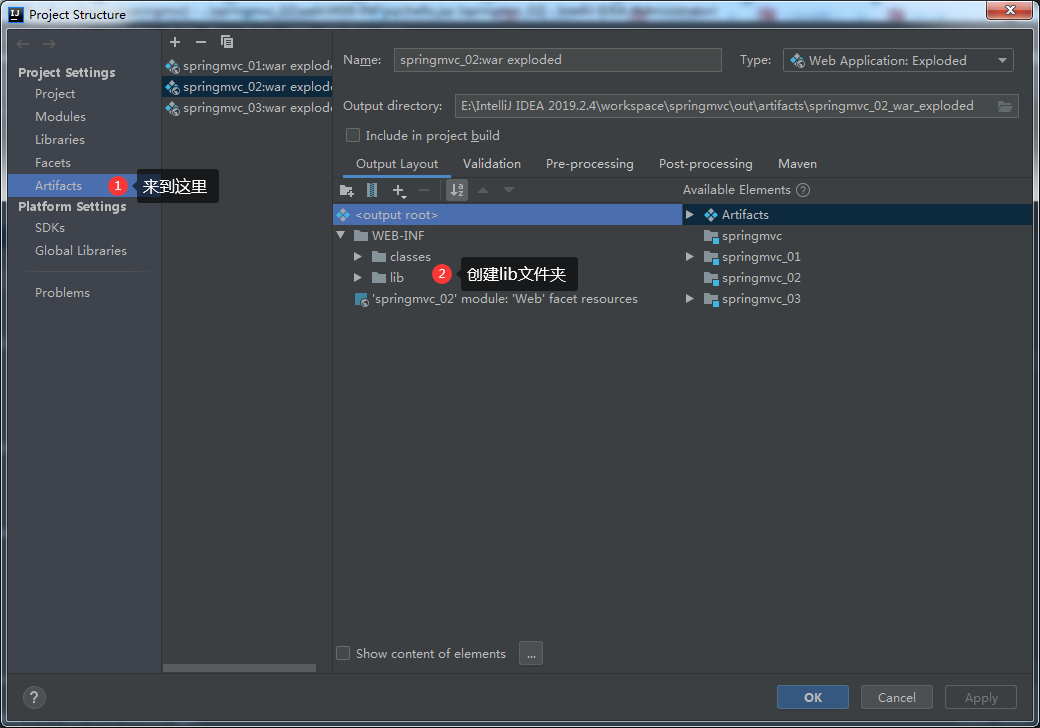Viewport: 1040px width, 728px height.
Task: Click the Create Directory toolbar icon
Action: pyautogui.click(x=347, y=190)
